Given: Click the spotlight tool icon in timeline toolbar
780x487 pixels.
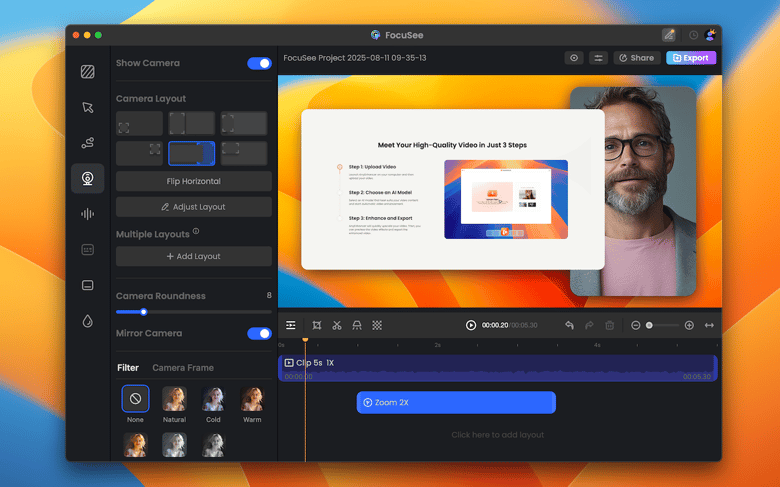Looking at the screenshot, I should pyautogui.click(x=357, y=325).
